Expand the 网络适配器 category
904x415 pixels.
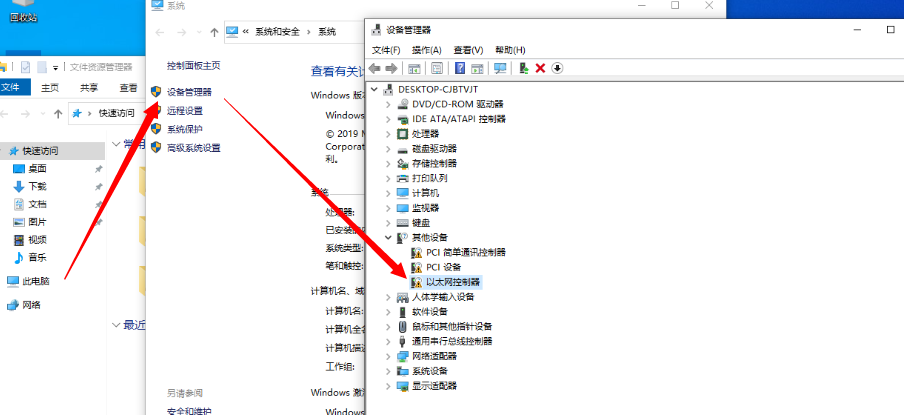[x=390, y=356]
